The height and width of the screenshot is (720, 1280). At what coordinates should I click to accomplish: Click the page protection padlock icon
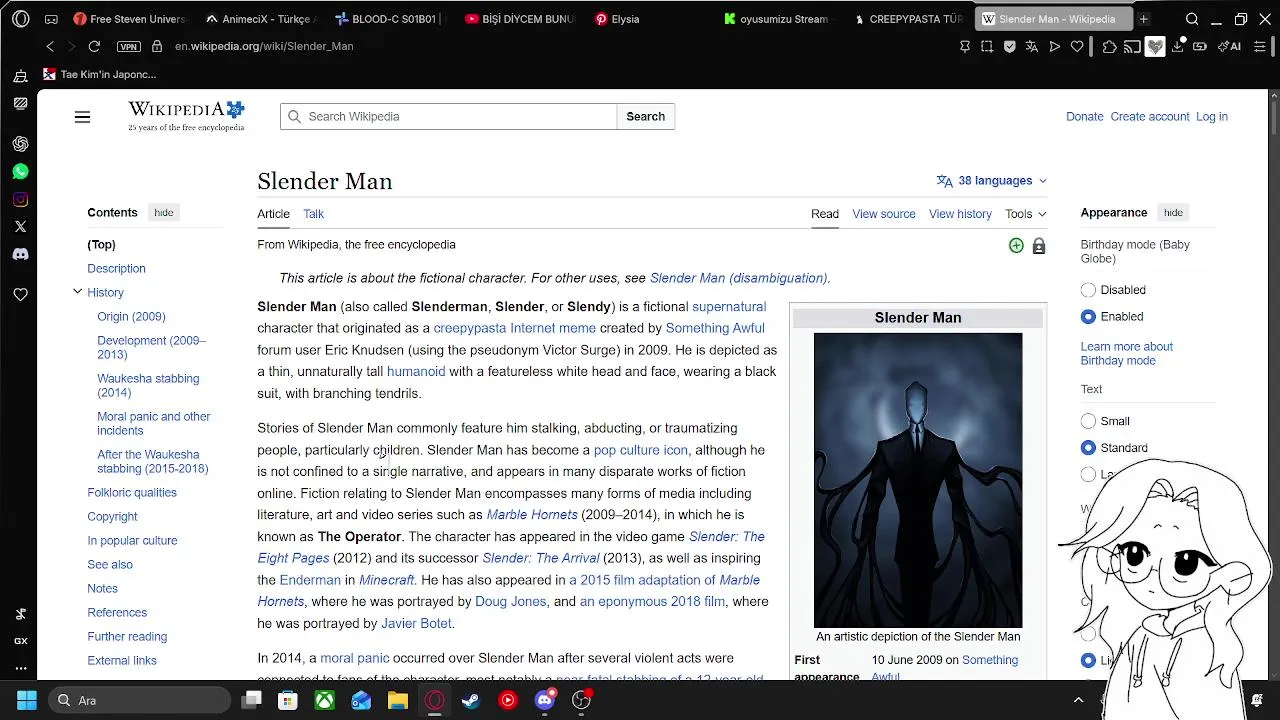pyautogui.click(x=1039, y=246)
